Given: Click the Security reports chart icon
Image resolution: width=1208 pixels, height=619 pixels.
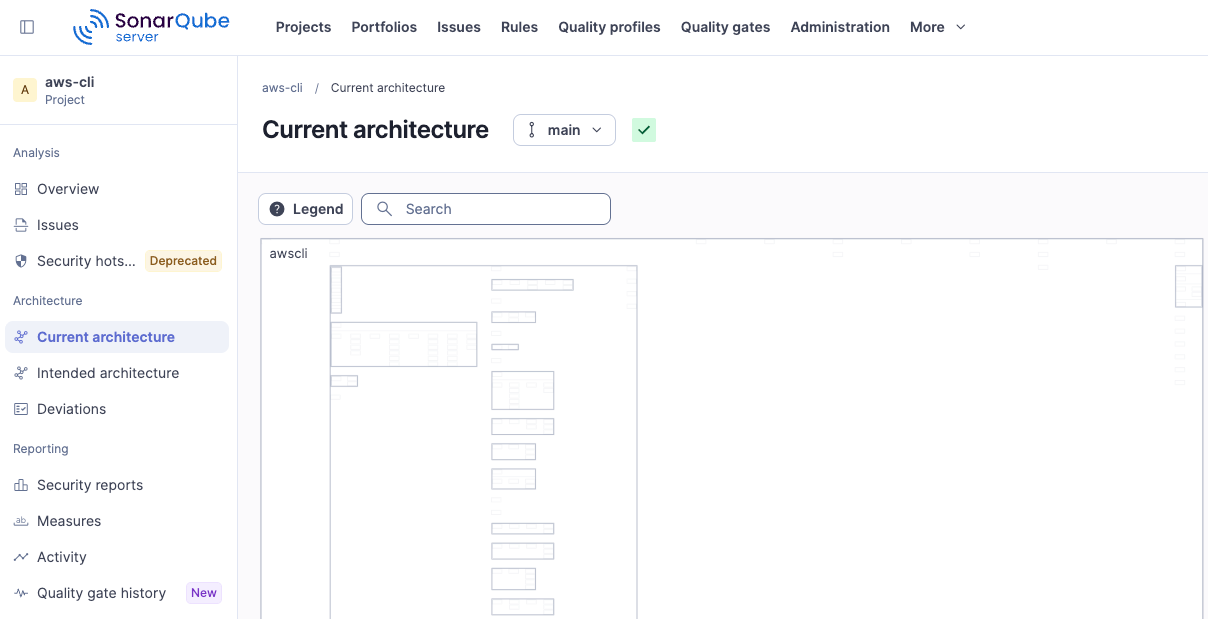Looking at the screenshot, I should coord(21,485).
